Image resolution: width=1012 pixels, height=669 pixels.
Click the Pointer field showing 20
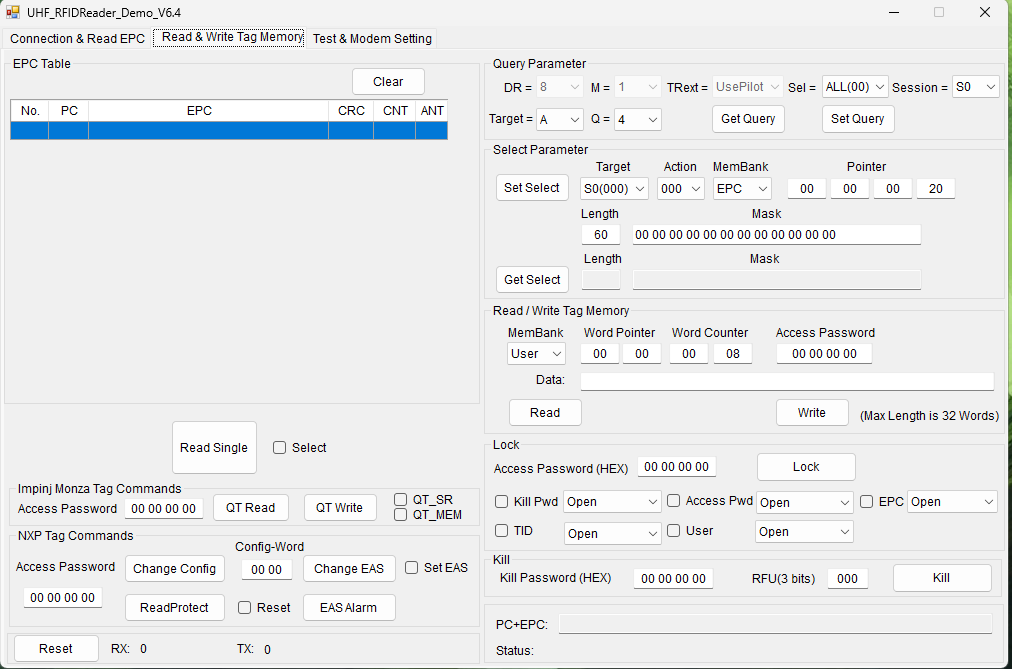[x=936, y=188]
